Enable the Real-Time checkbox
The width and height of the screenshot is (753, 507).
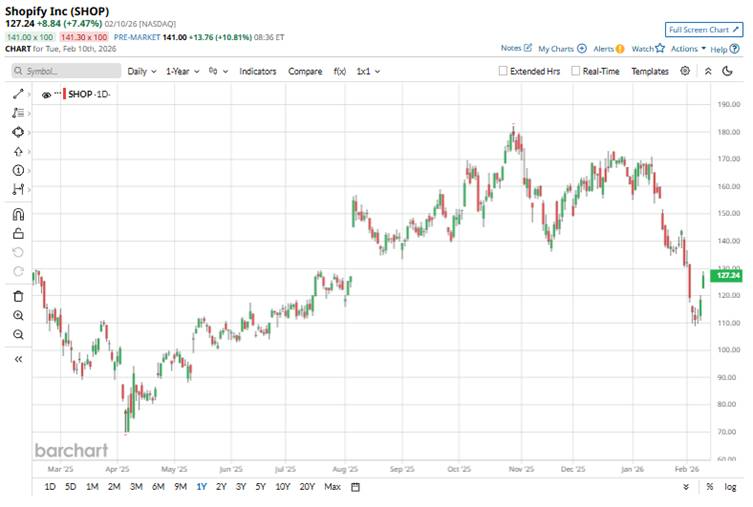coord(576,72)
